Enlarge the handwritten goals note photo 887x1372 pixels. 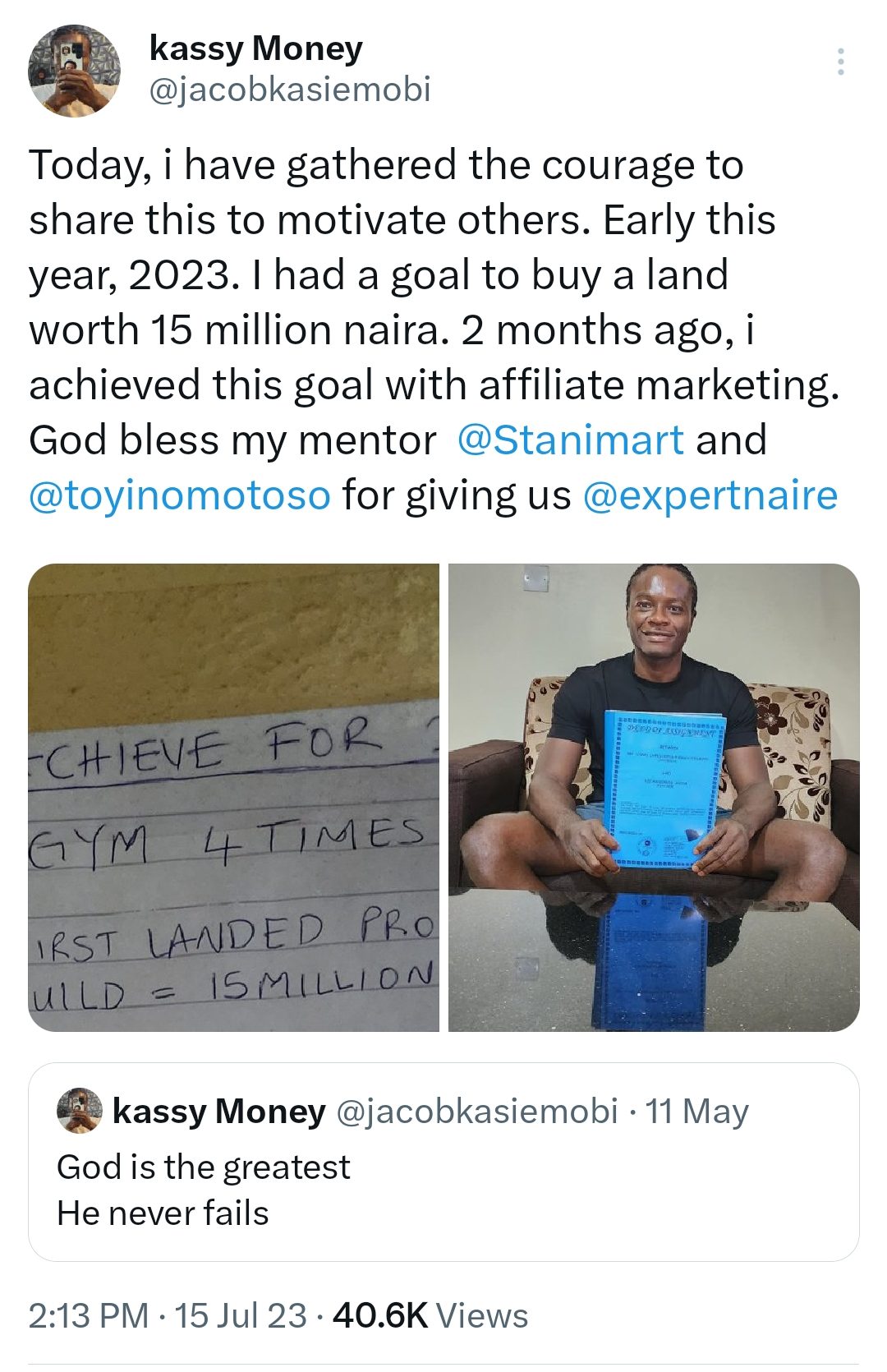[234, 797]
